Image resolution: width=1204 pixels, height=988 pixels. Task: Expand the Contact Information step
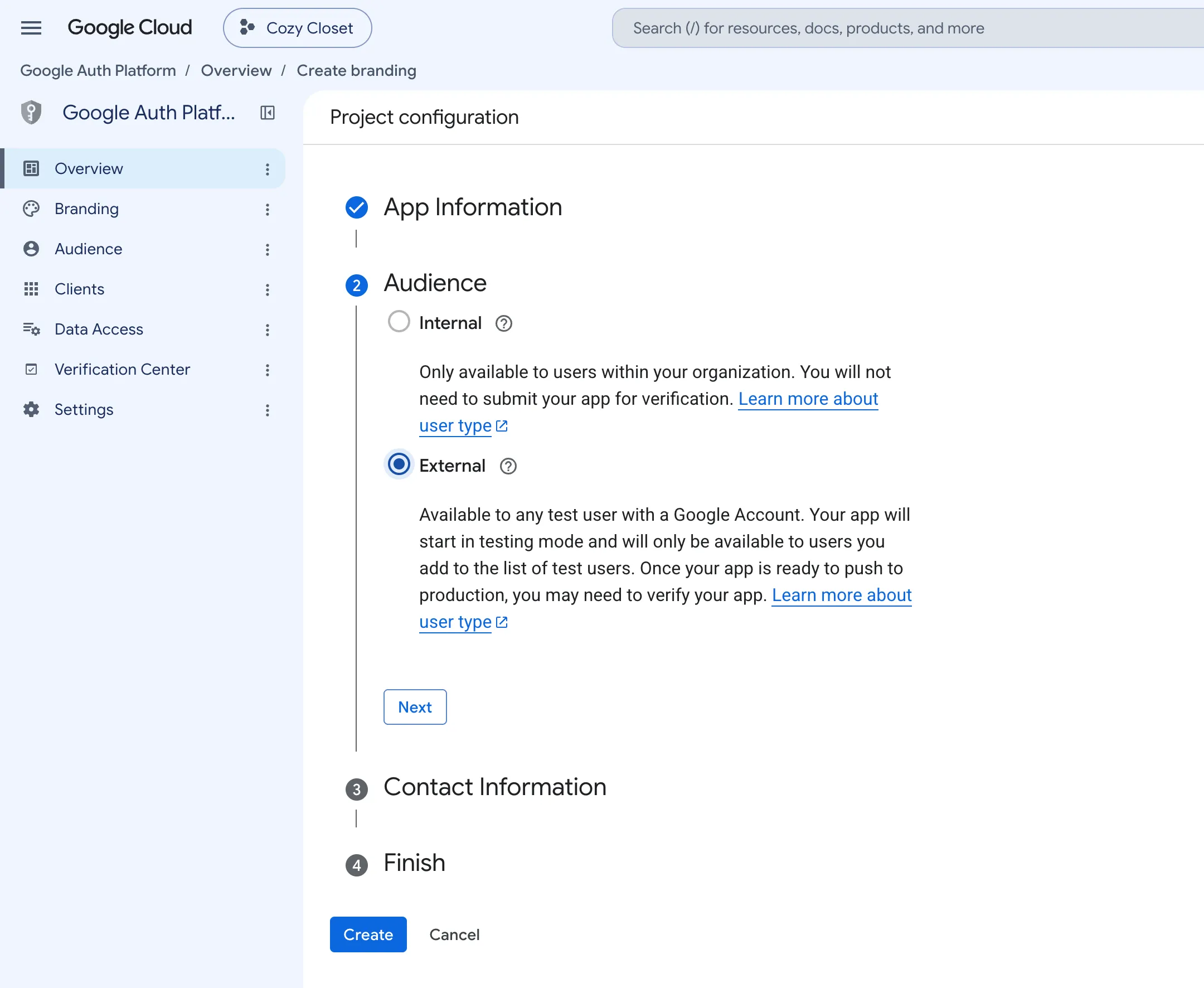pyautogui.click(x=495, y=787)
